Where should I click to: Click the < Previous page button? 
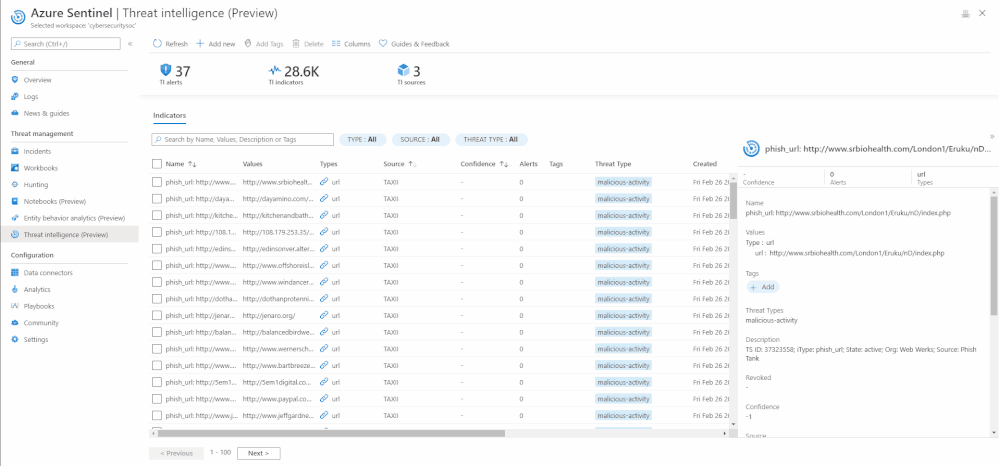pos(176,453)
